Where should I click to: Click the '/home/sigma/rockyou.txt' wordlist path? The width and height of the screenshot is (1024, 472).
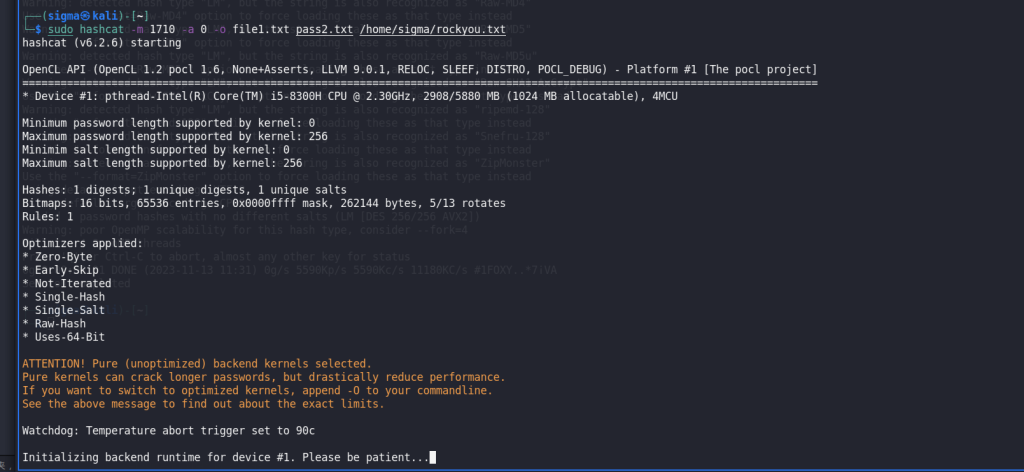(433, 29)
